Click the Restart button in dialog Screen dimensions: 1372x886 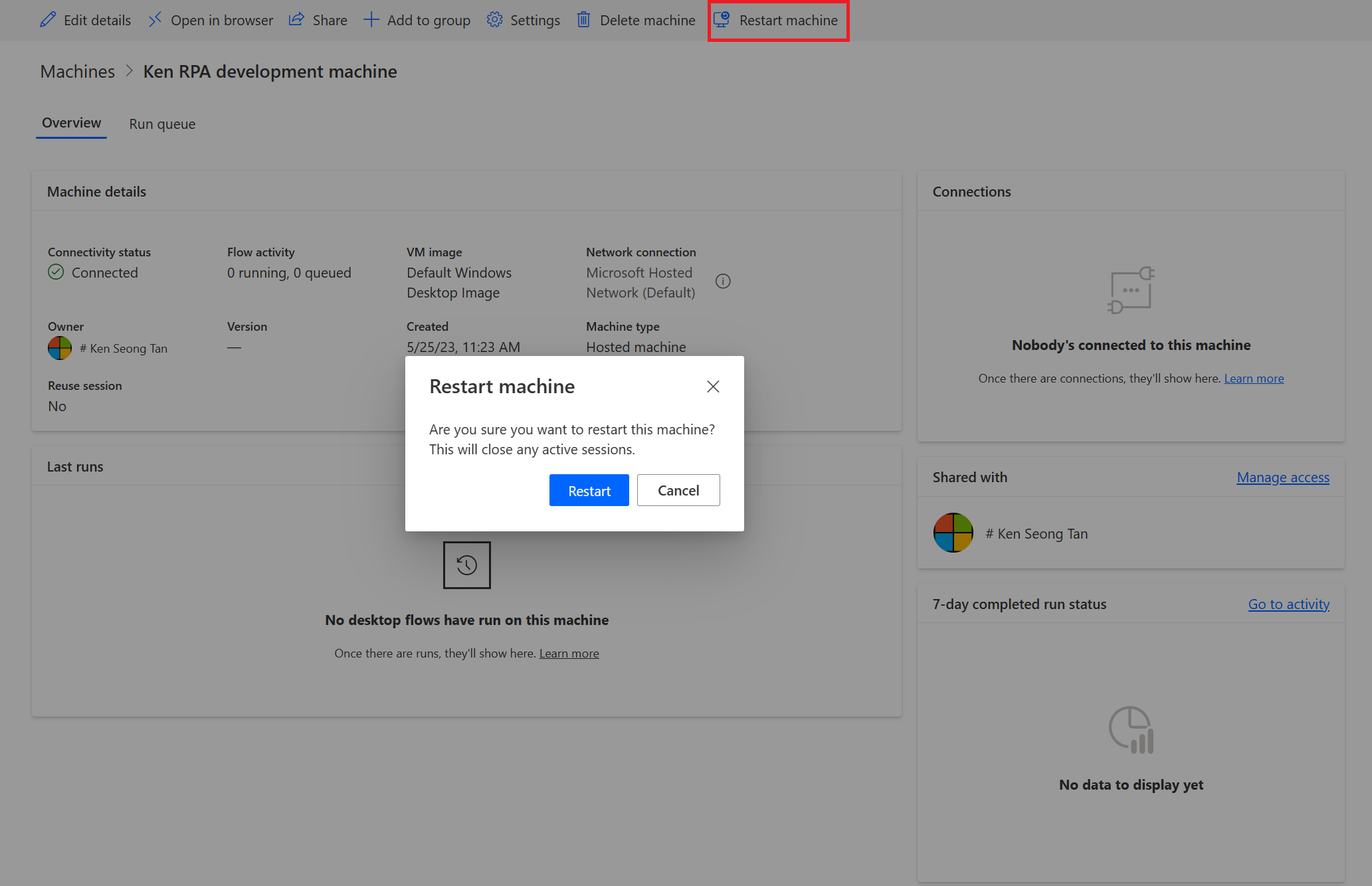click(589, 490)
